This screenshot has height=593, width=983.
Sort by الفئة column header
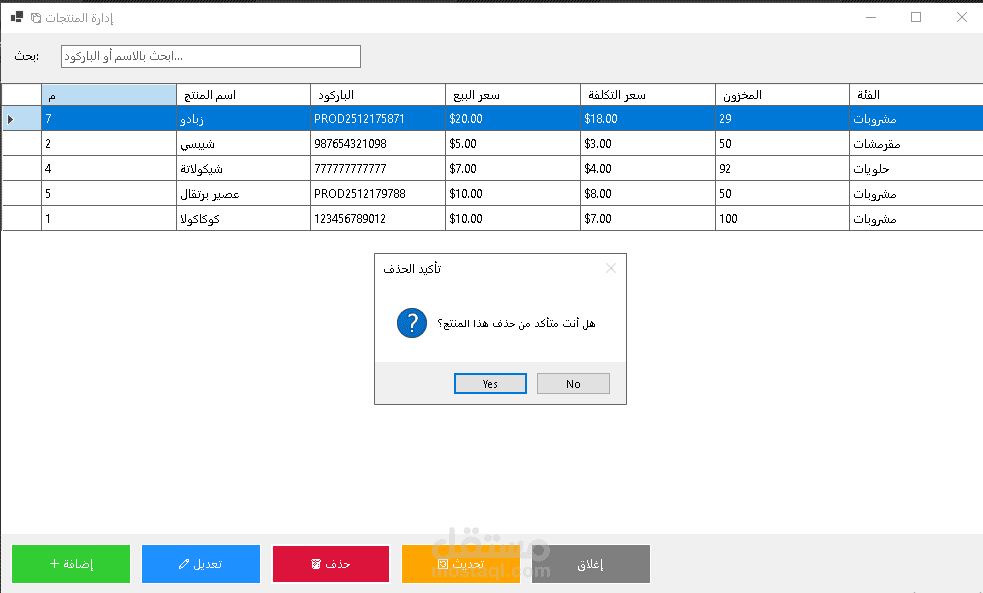point(917,95)
